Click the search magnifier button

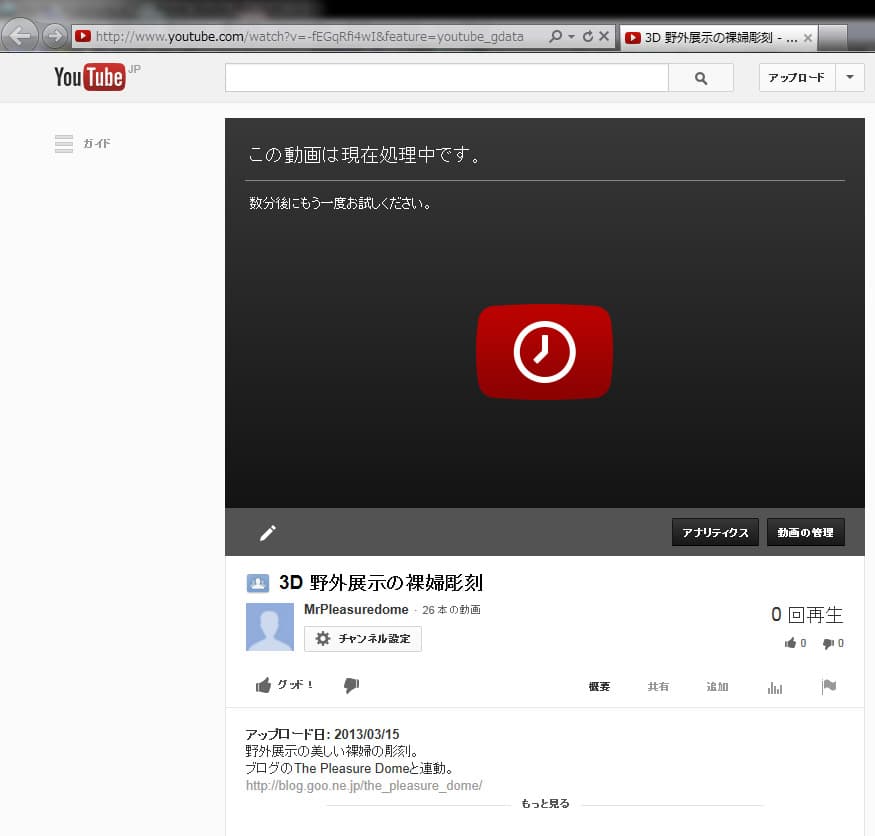point(700,78)
